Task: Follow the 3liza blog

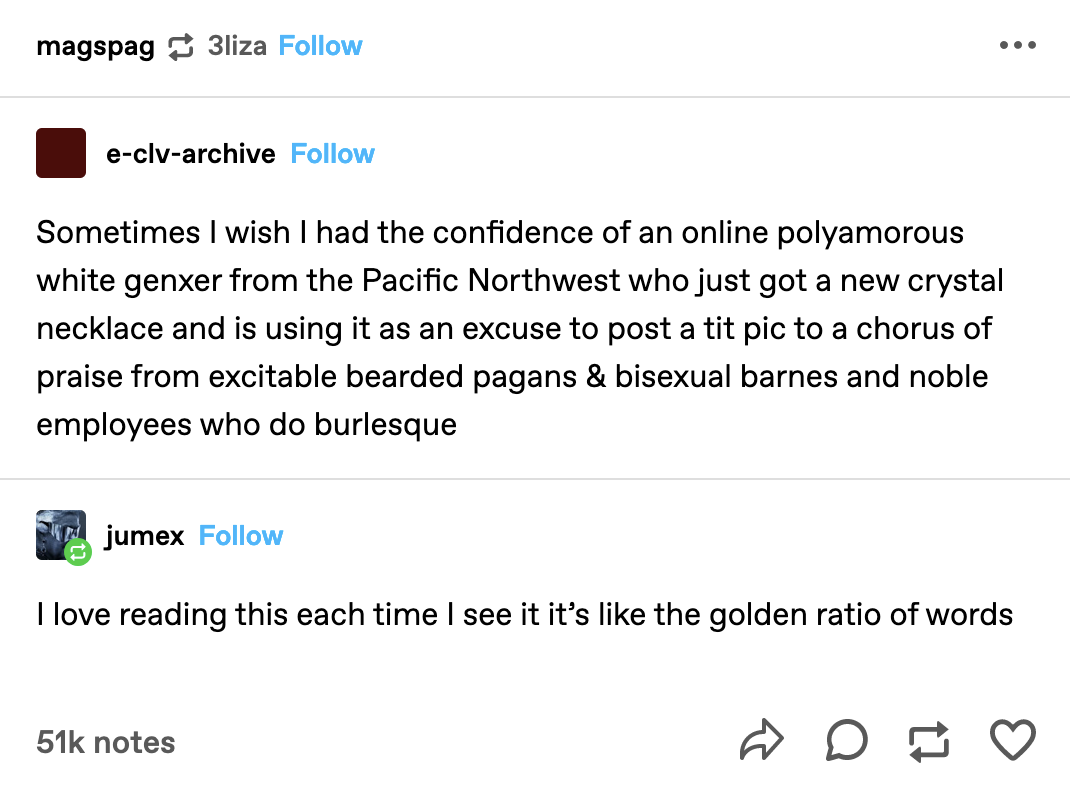Action: [x=320, y=46]
